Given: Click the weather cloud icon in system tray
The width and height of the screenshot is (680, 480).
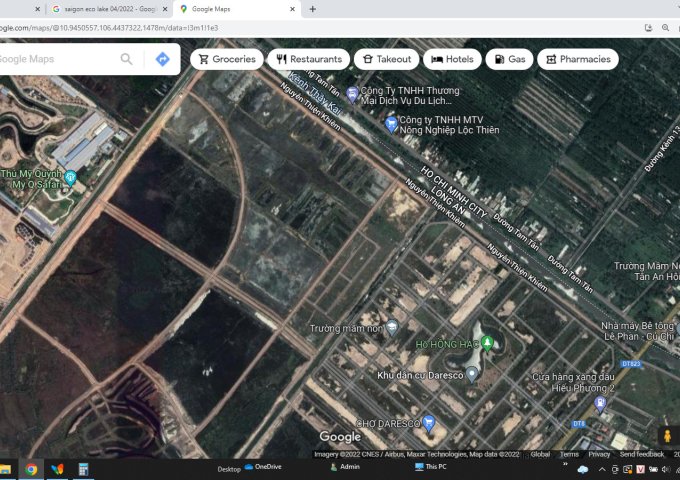Looking at the screenshot, I should 583,469.
